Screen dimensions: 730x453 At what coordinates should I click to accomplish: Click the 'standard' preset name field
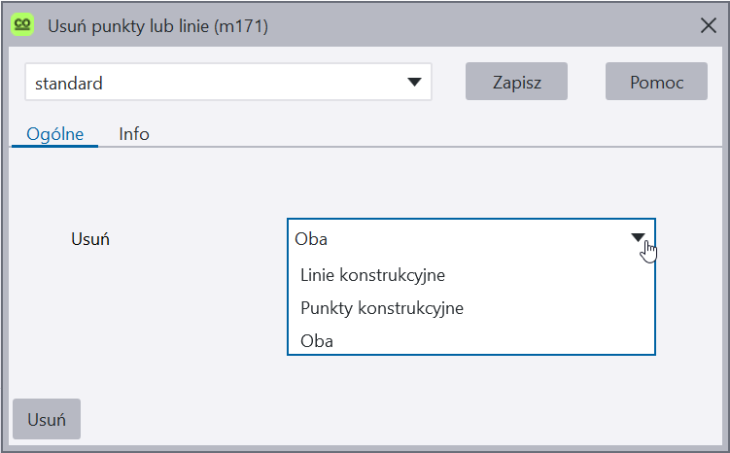click(210, 83)
